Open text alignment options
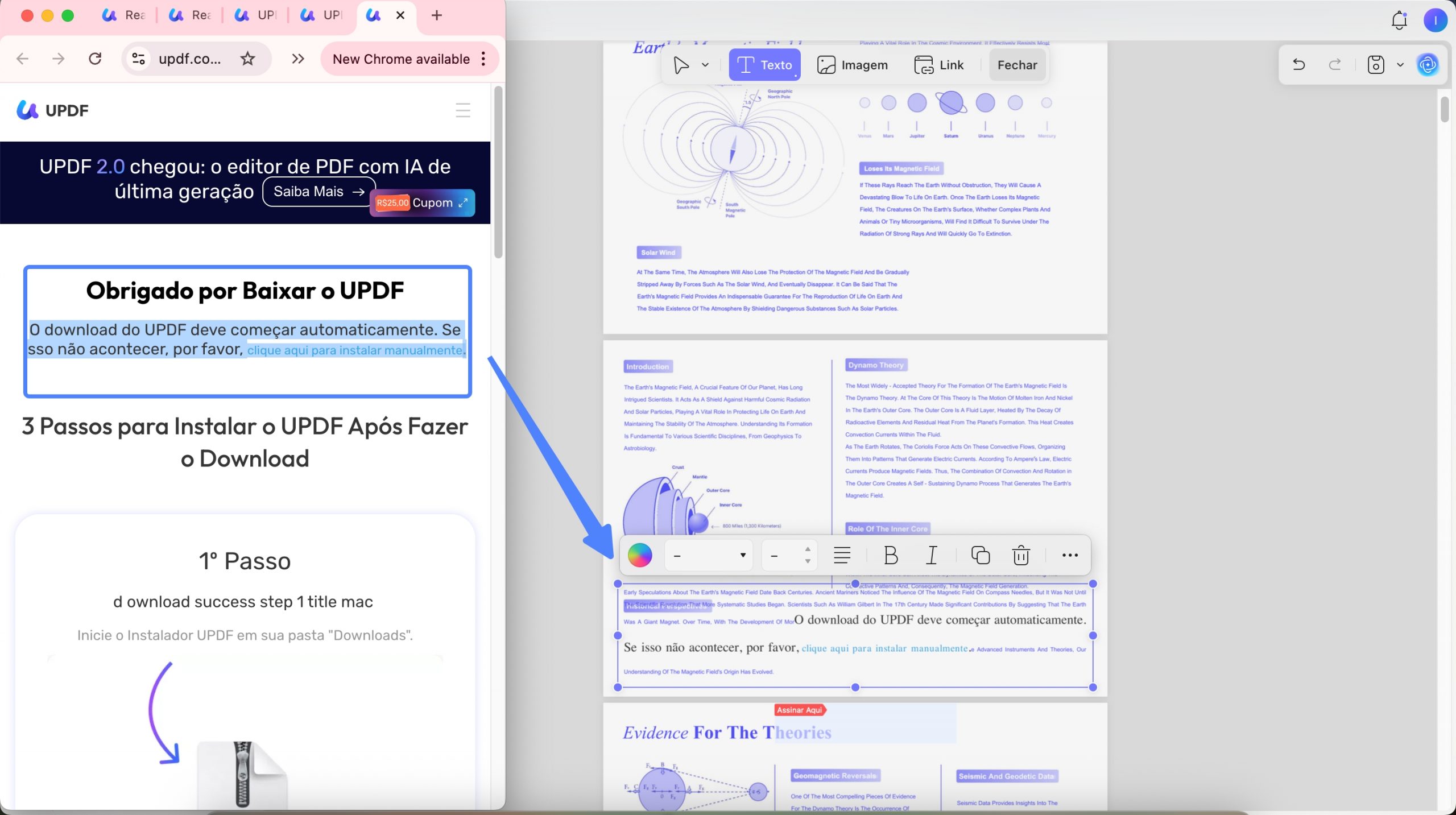 (x=842, y=555)
